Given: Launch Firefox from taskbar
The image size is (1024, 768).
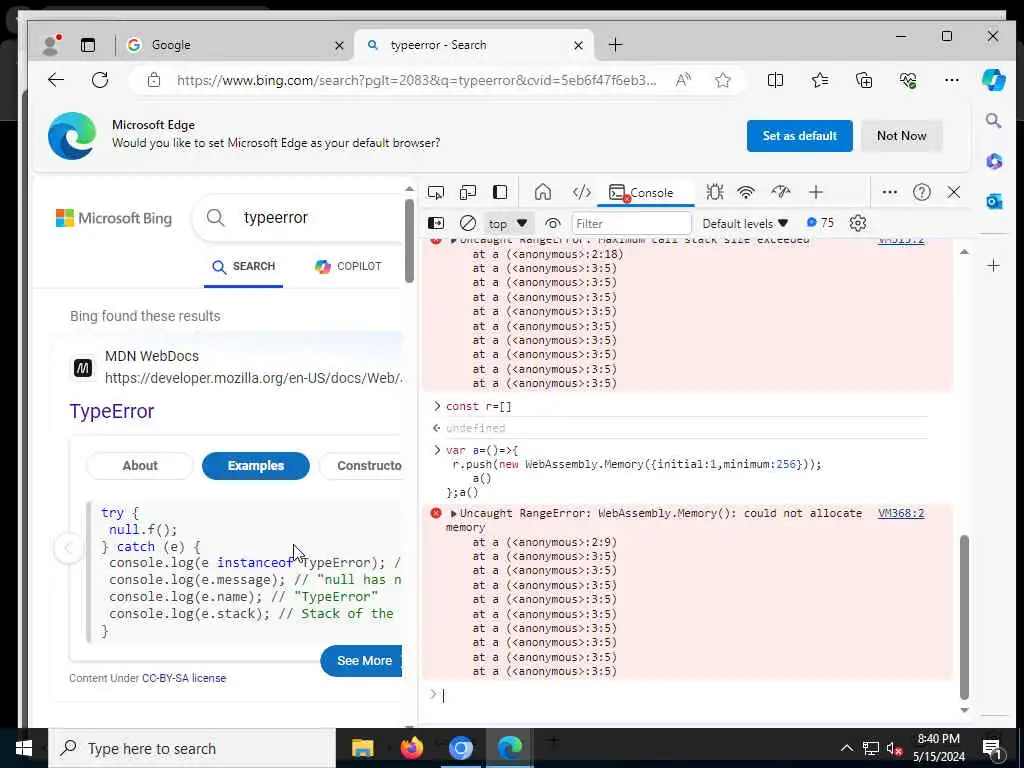Looking at the screenshot, I should coord(411,748).
